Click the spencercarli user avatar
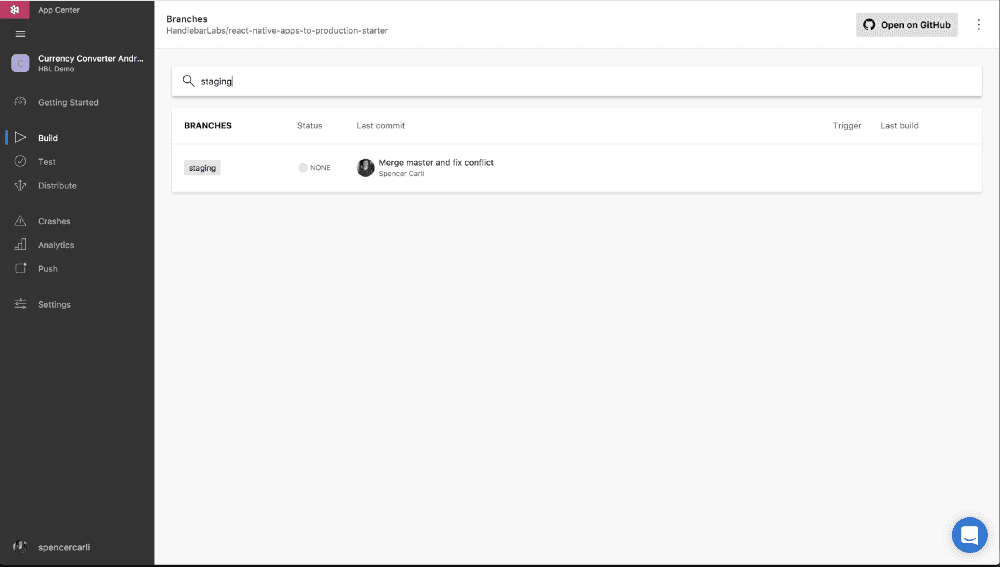This screenshot has height=567, width=1000. [20, 547]
